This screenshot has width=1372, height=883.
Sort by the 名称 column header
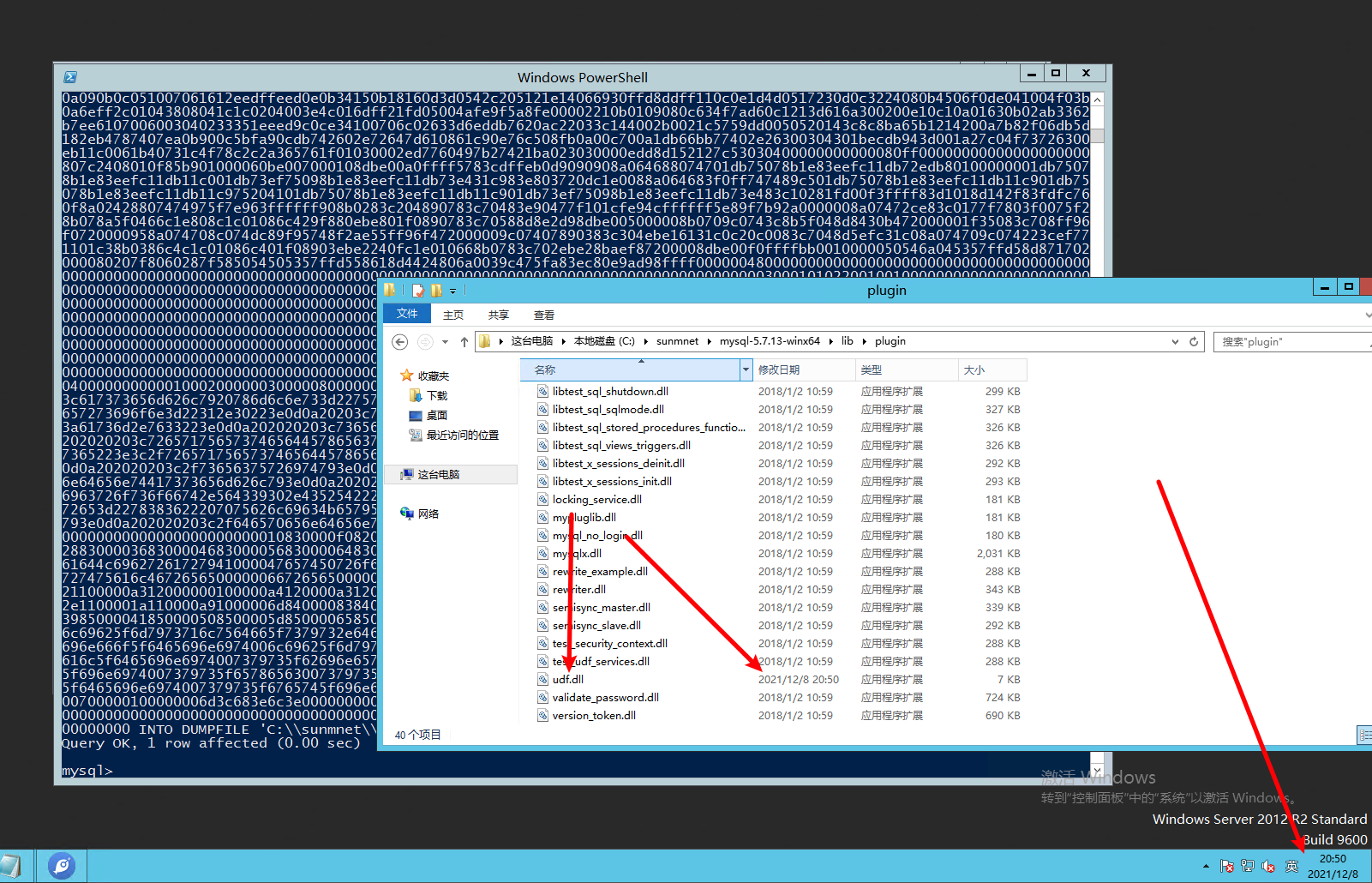click(630, 369)
